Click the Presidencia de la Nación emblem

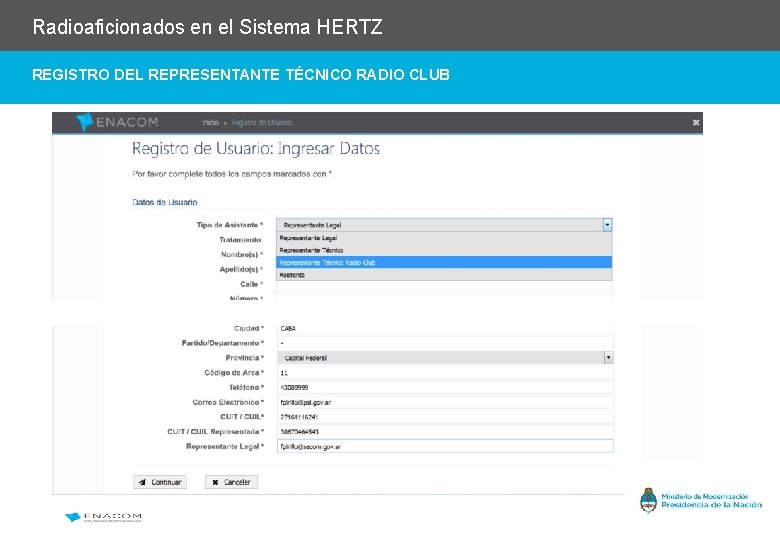point(648,500)
